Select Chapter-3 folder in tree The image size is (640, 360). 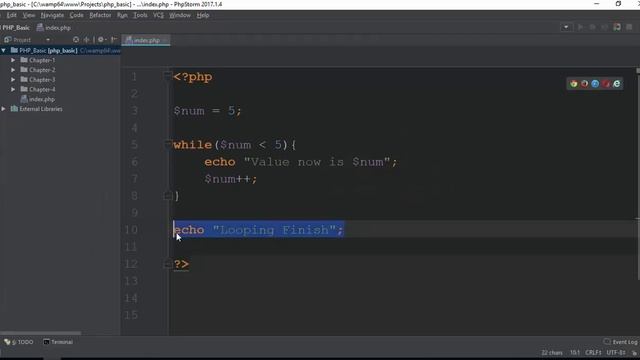[42, 80]
